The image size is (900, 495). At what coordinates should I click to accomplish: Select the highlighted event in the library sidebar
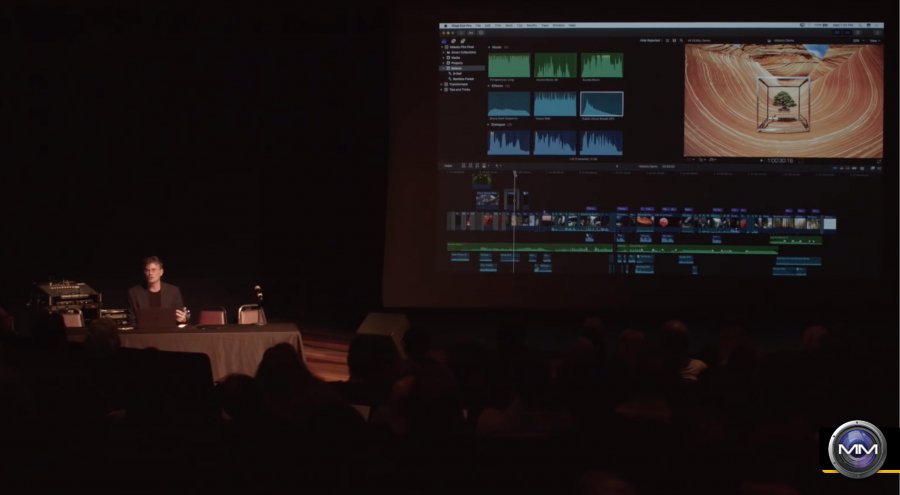tap(463, 68)
